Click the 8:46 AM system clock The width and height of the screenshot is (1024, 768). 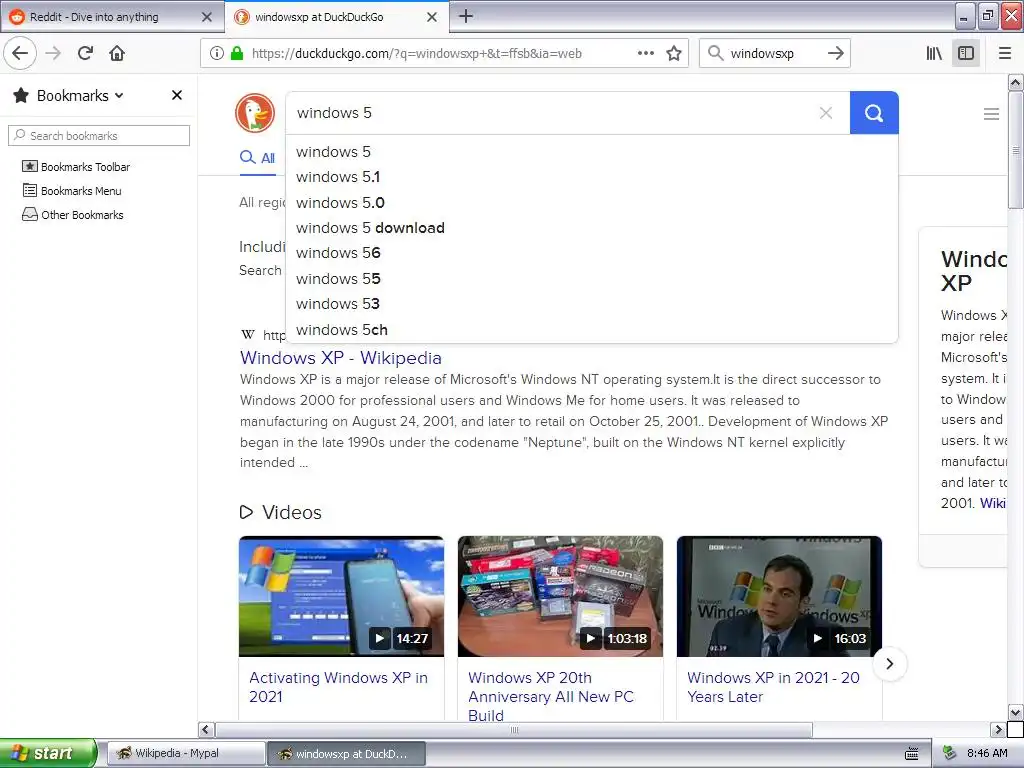987,753
